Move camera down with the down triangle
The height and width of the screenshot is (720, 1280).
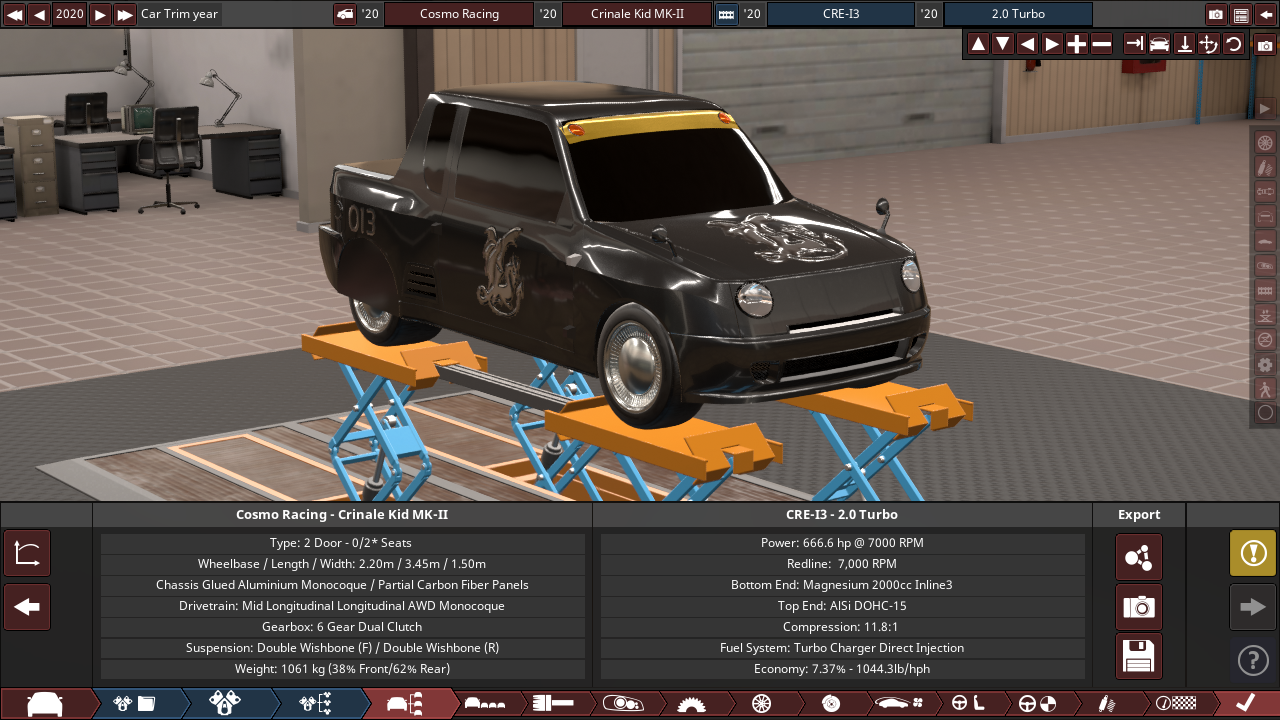click(x=1003, y=44)
